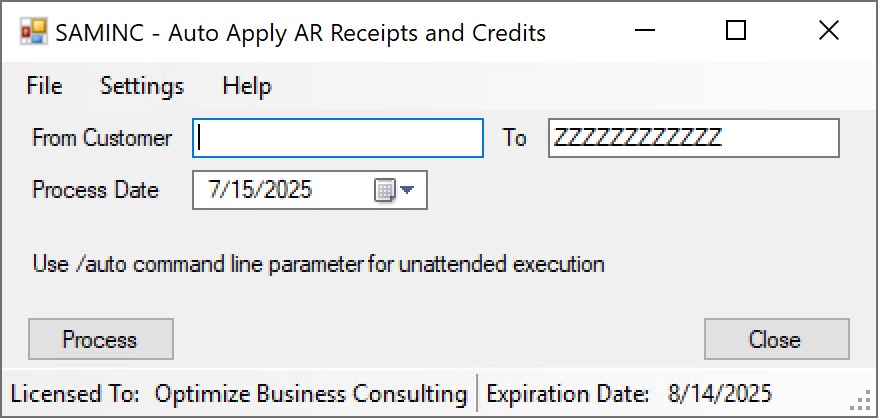Close the window with the X icon
Image resolution: width=878 pixels, height=418 pixels.
coord(829,30)
